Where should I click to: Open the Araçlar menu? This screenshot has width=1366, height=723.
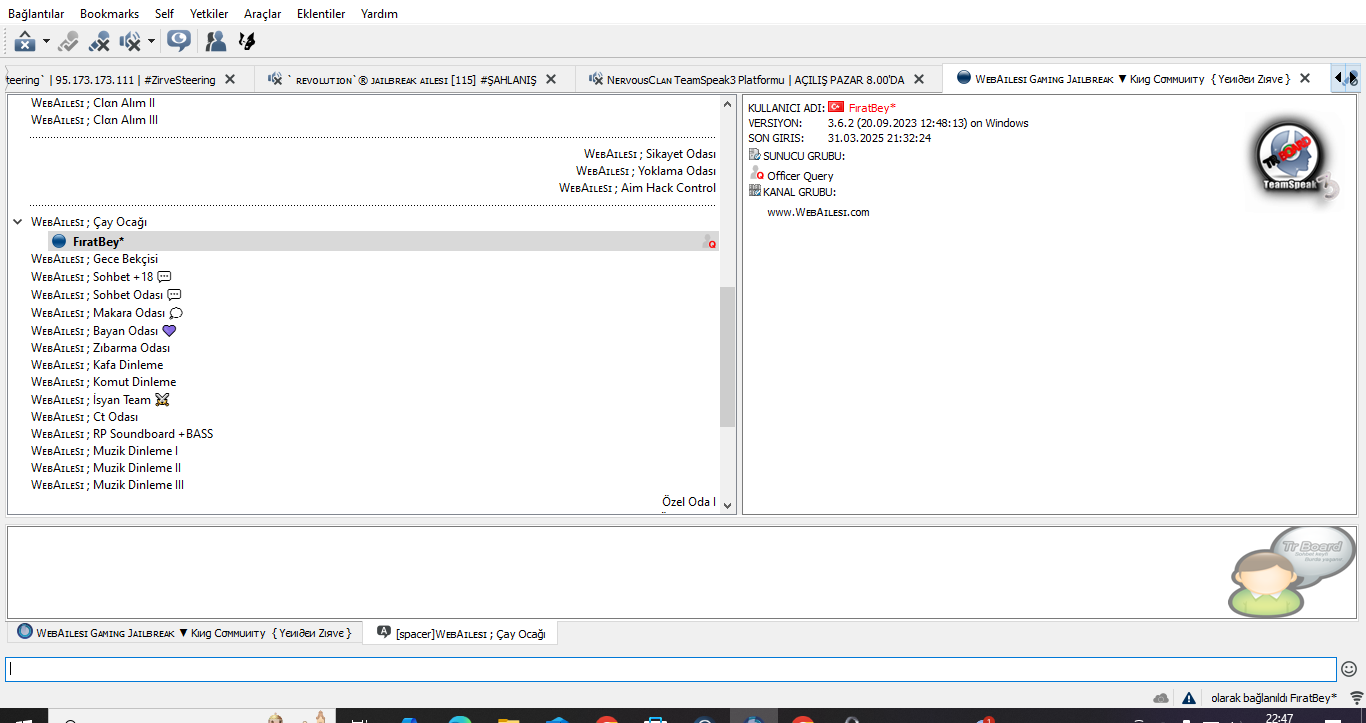(x=263, y=14)
